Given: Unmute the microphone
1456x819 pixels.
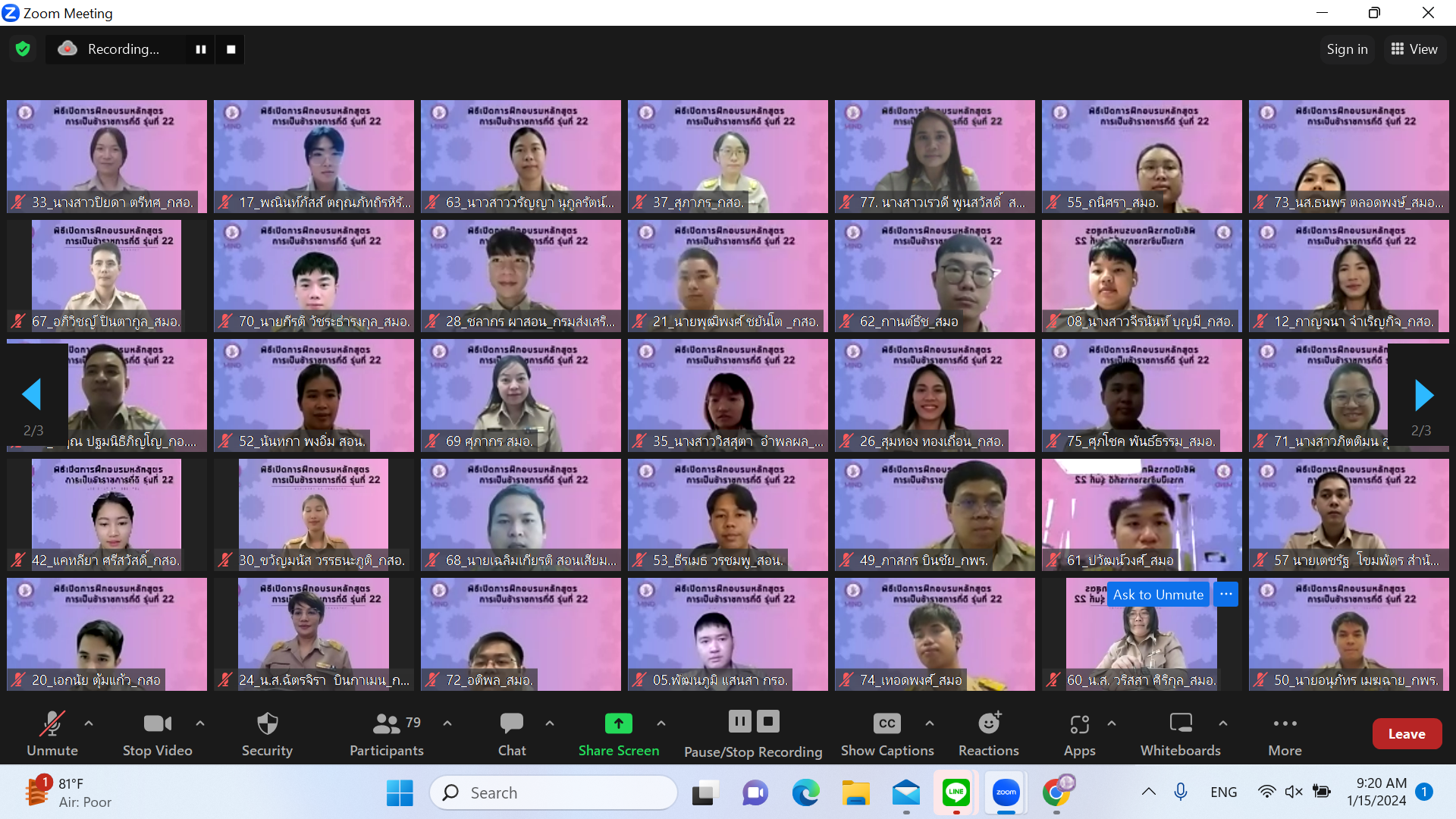Looking at the screenshot, I should coord(52,724).
